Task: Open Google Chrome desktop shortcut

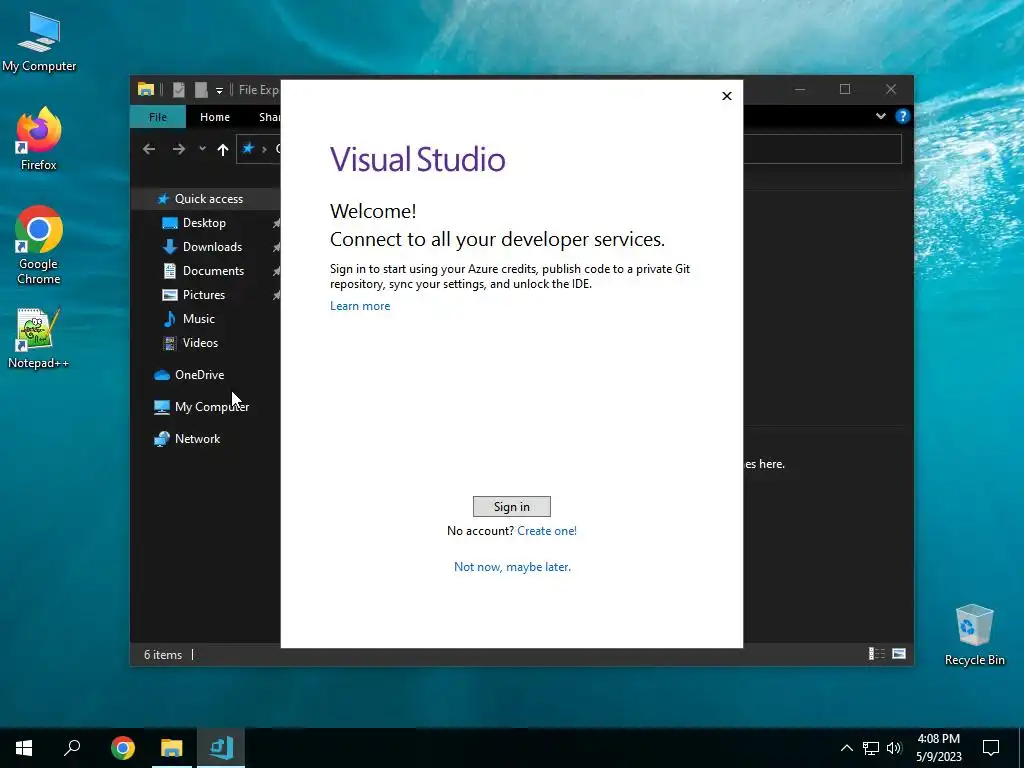Action: pyautogui.click(x=39, y=245)
